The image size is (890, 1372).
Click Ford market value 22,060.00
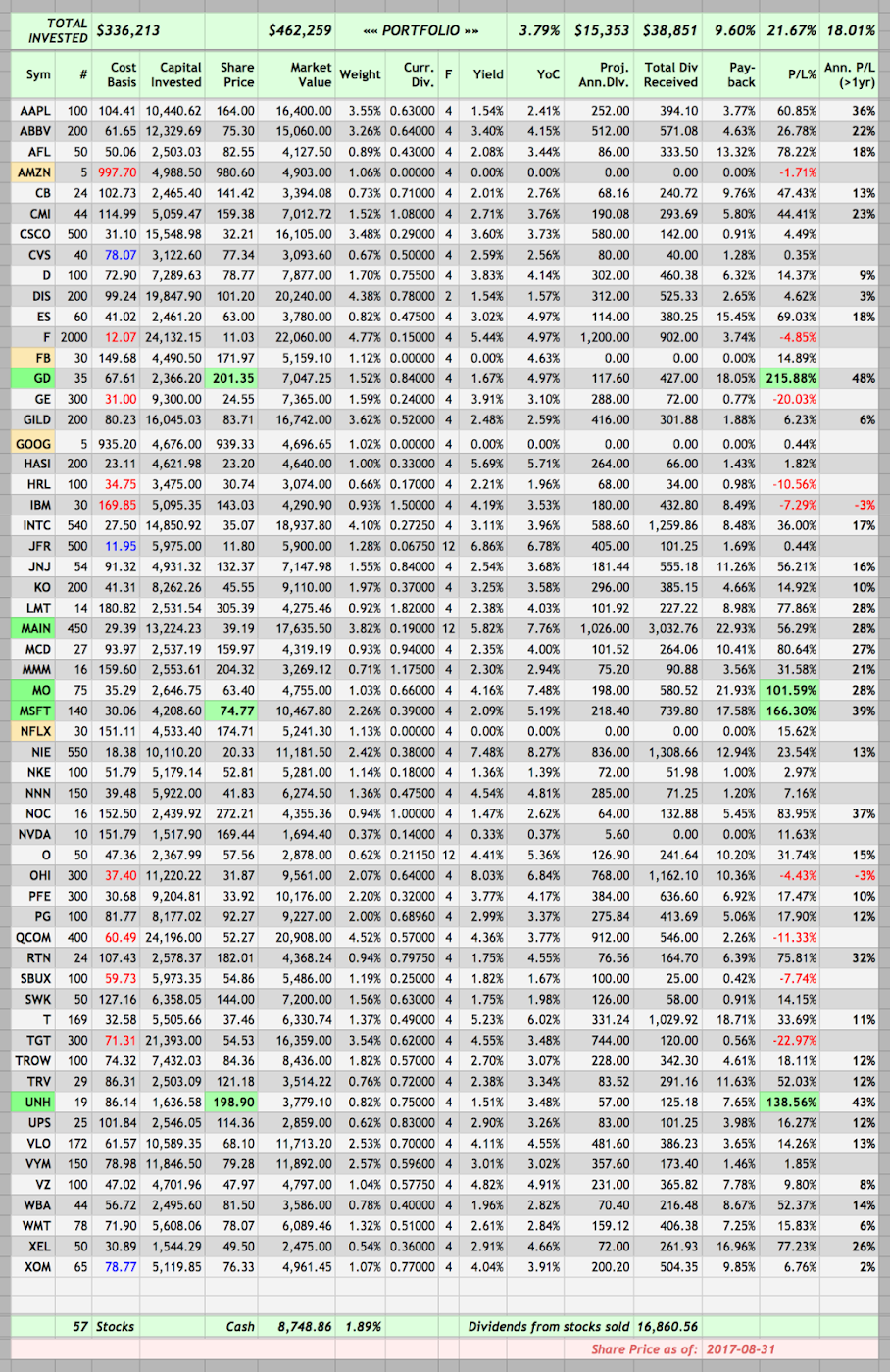click(304, 337)
